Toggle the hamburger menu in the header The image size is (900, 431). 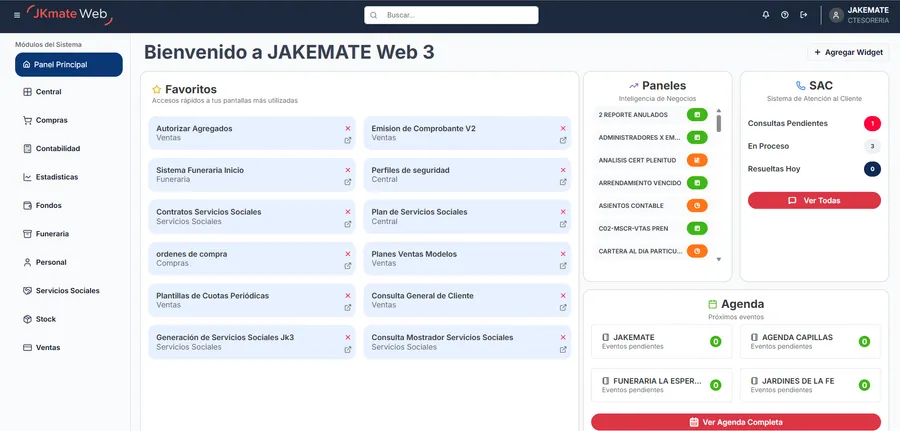click(17, 15)
